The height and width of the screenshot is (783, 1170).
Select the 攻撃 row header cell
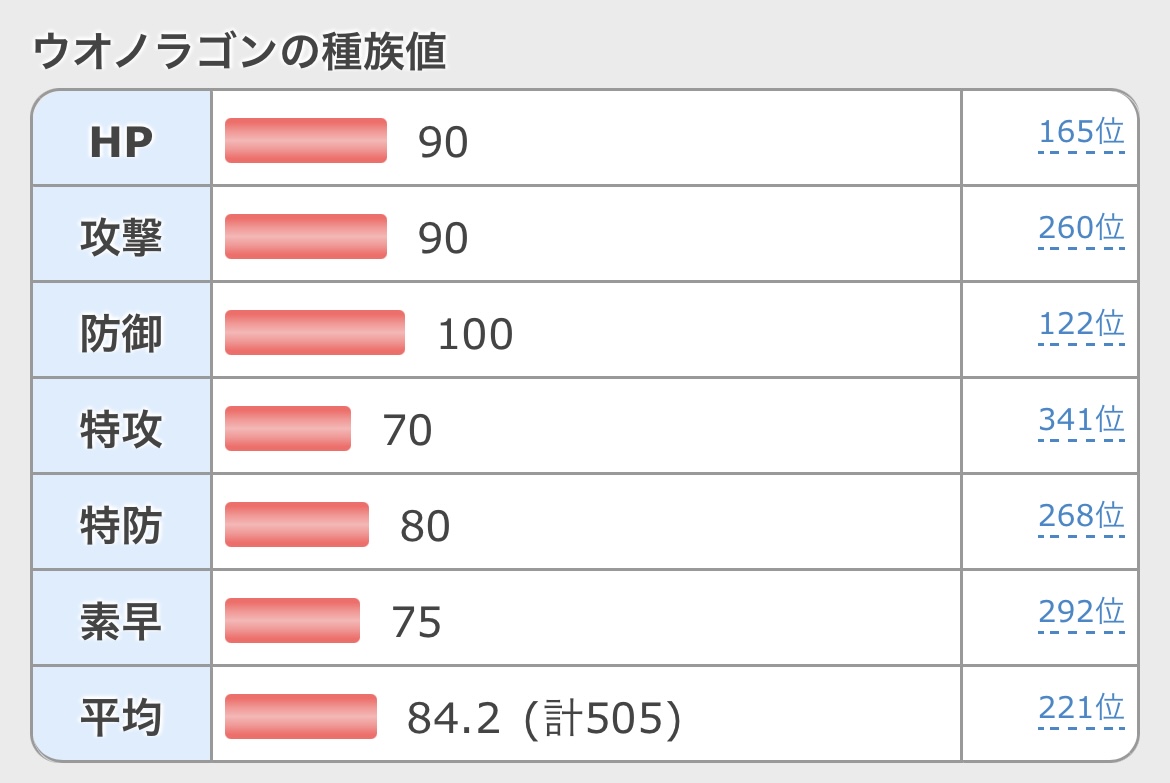pyautogui.click(x=121, y=237)
